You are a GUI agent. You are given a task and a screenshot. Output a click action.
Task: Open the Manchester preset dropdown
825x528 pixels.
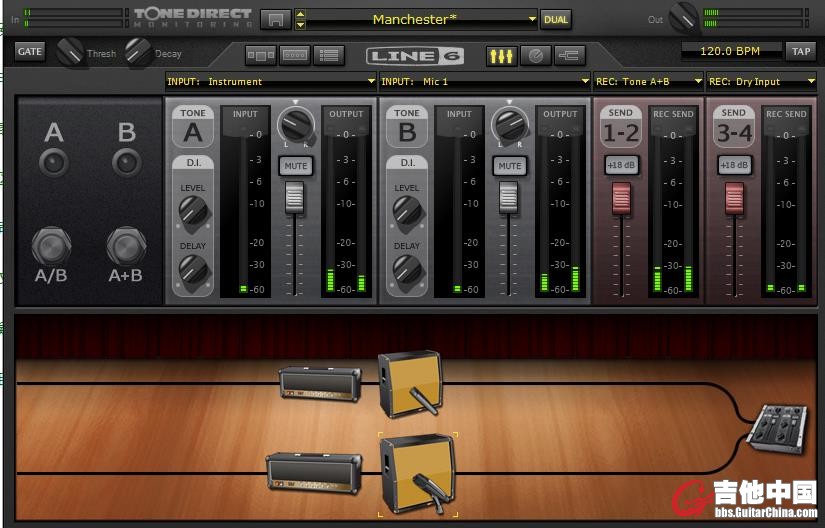point(422,20)
